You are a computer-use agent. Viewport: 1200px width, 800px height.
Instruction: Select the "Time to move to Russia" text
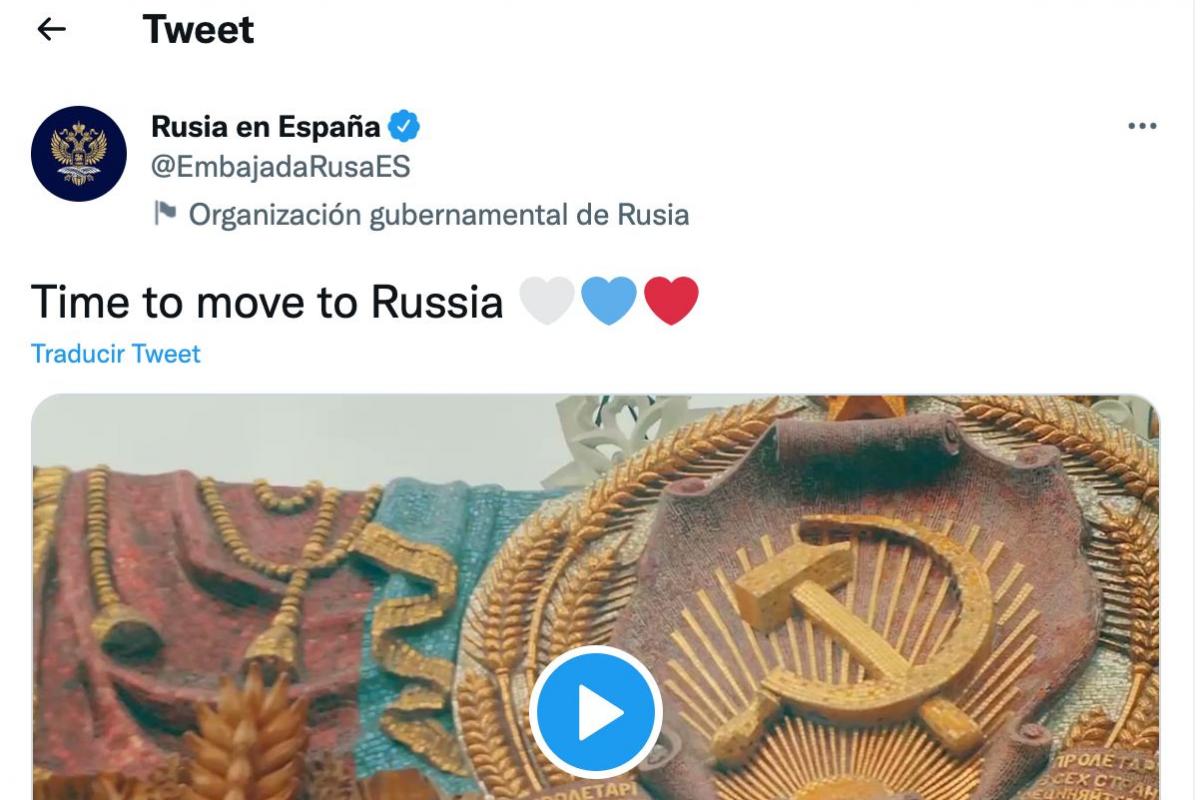pos(267,302)
